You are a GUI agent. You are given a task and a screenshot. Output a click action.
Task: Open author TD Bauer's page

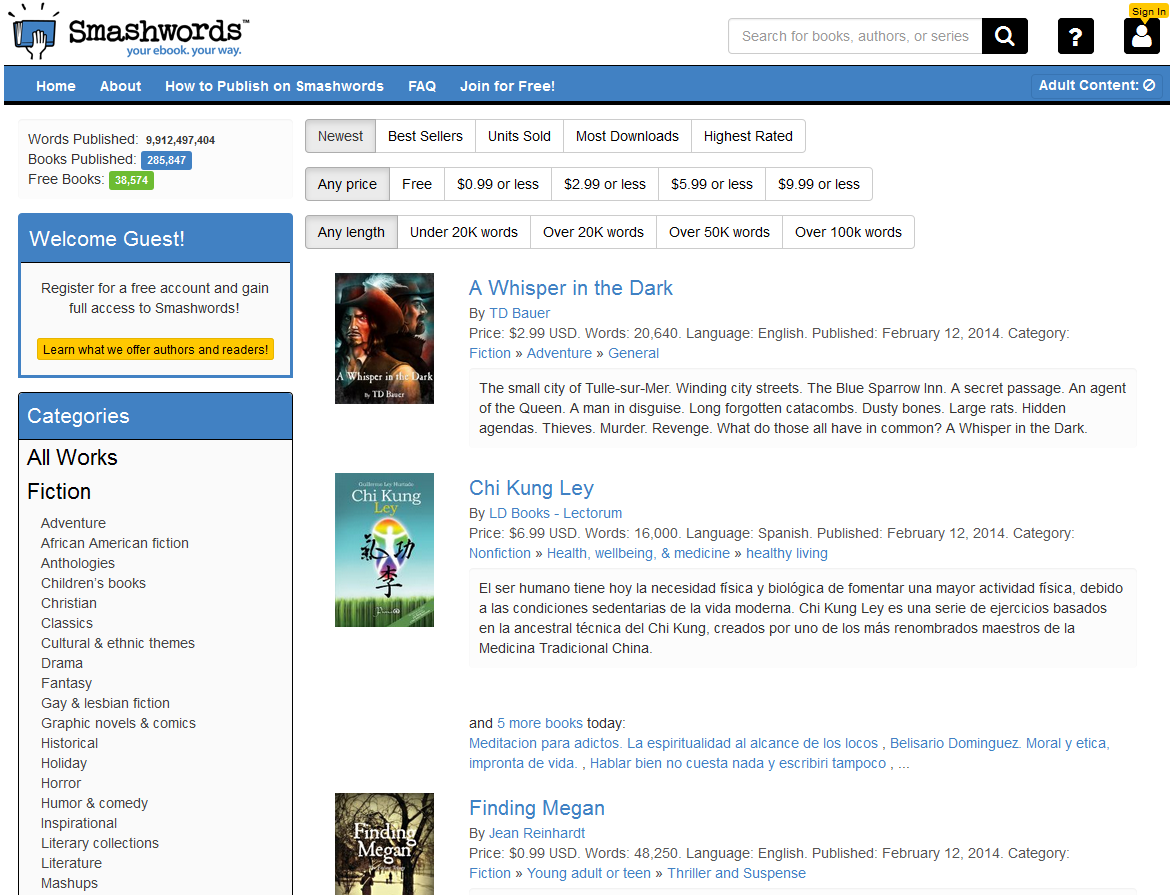519,314
